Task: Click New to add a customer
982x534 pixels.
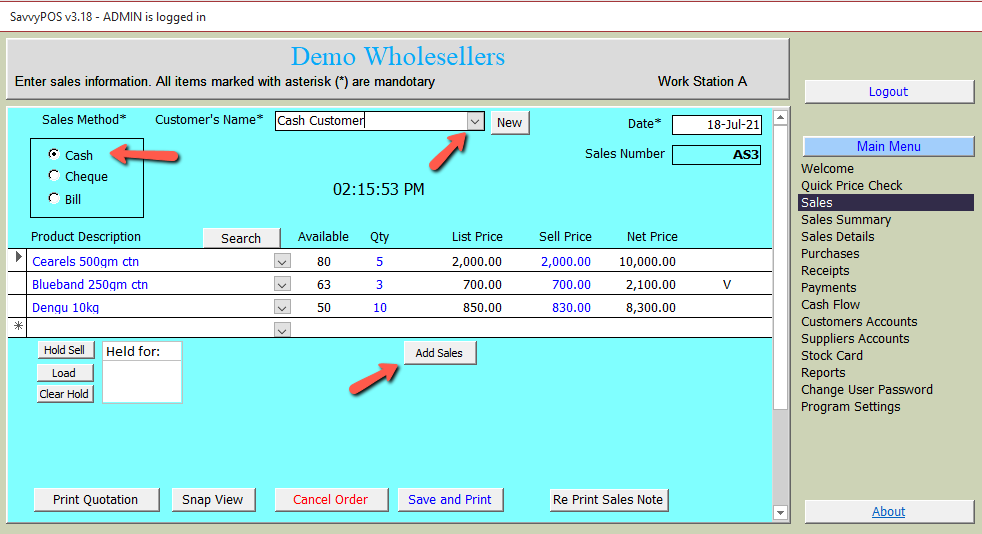Action: coord(509,122)
